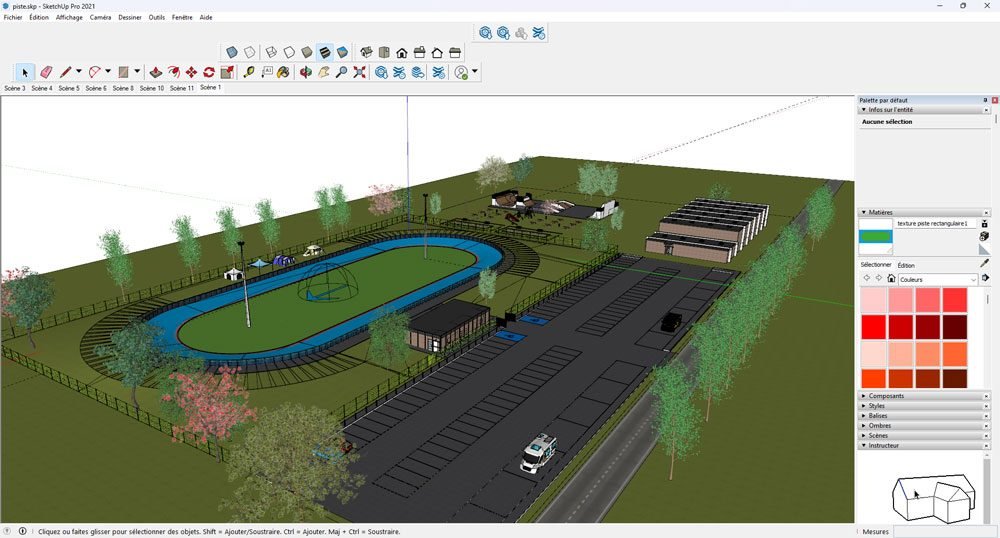Collapse the Matières panel
Image resolution: width=1000 pixels, height=538 pixels.
864,212
